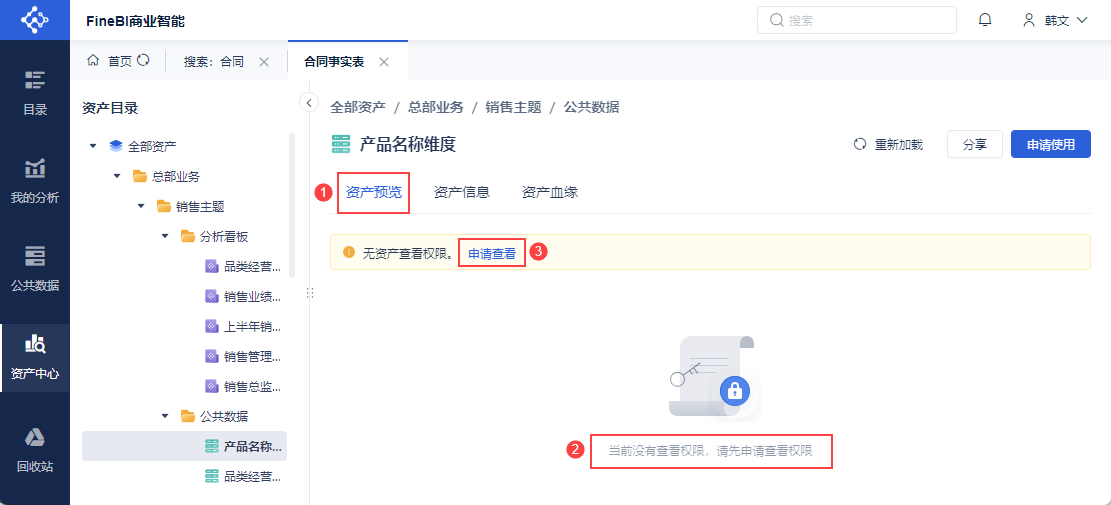Select 销售主题 in the breadcrumb

pyautogui.click(x=513, y=107)
